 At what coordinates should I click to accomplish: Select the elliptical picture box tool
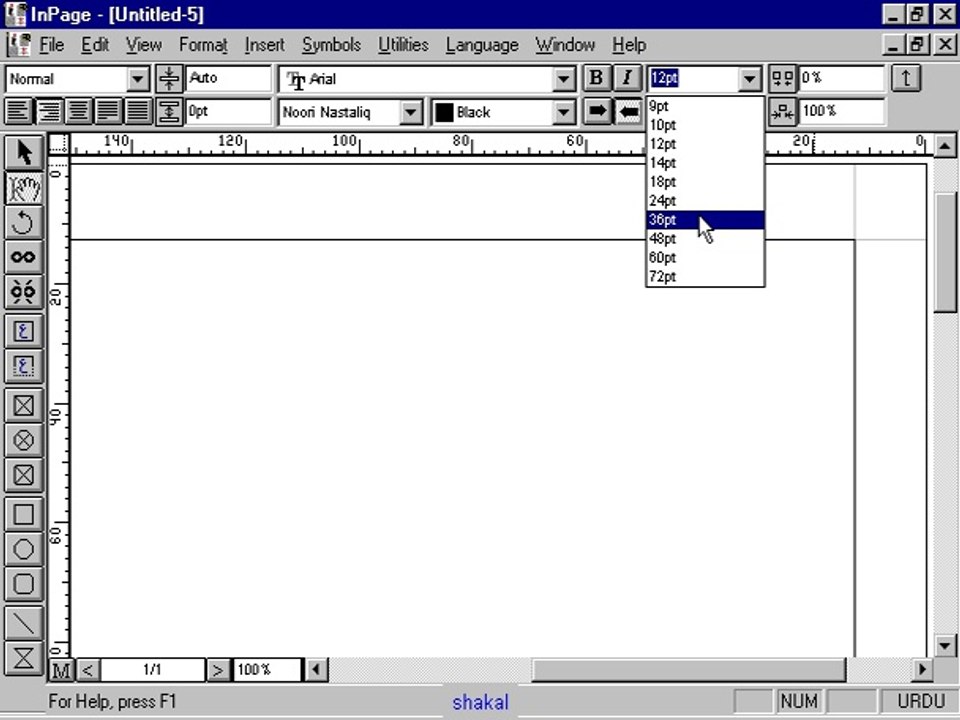coord(23,440)
